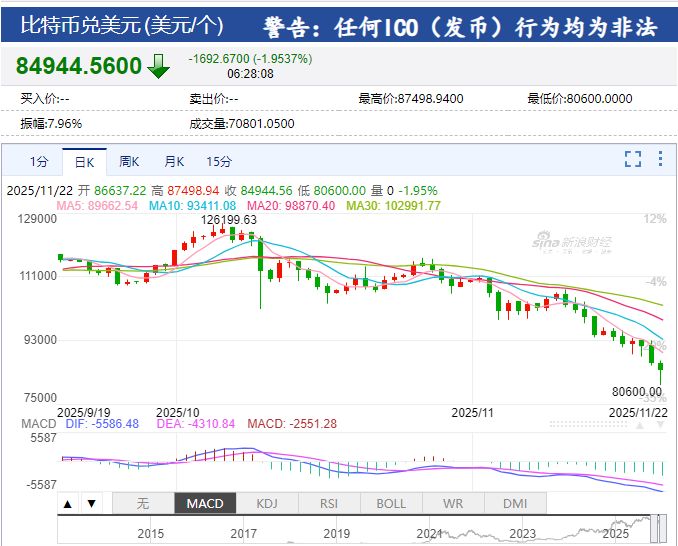
Task: Disable indicators with the 无 button
Action: (x=142, y=503)
